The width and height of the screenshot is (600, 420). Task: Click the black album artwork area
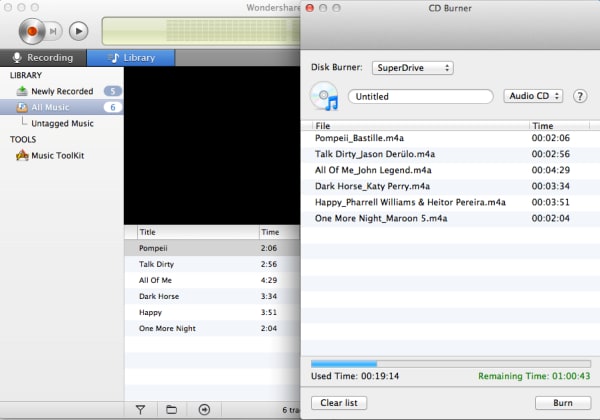pos(212,145)
